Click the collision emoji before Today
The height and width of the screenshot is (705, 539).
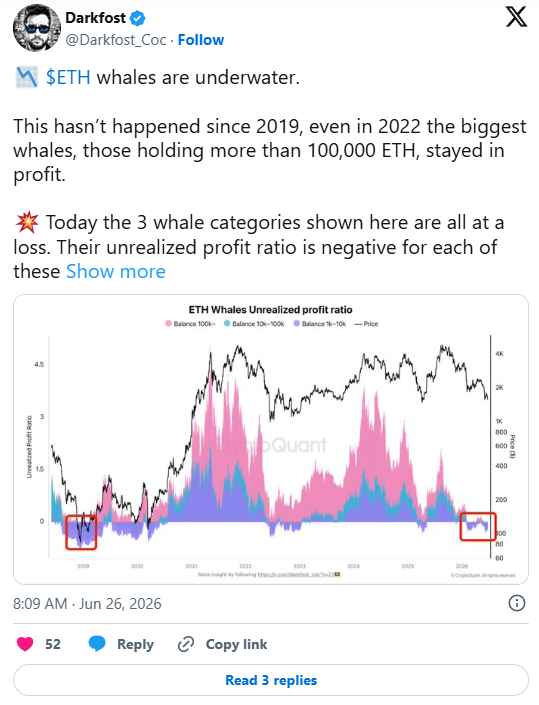pos(27,223)
